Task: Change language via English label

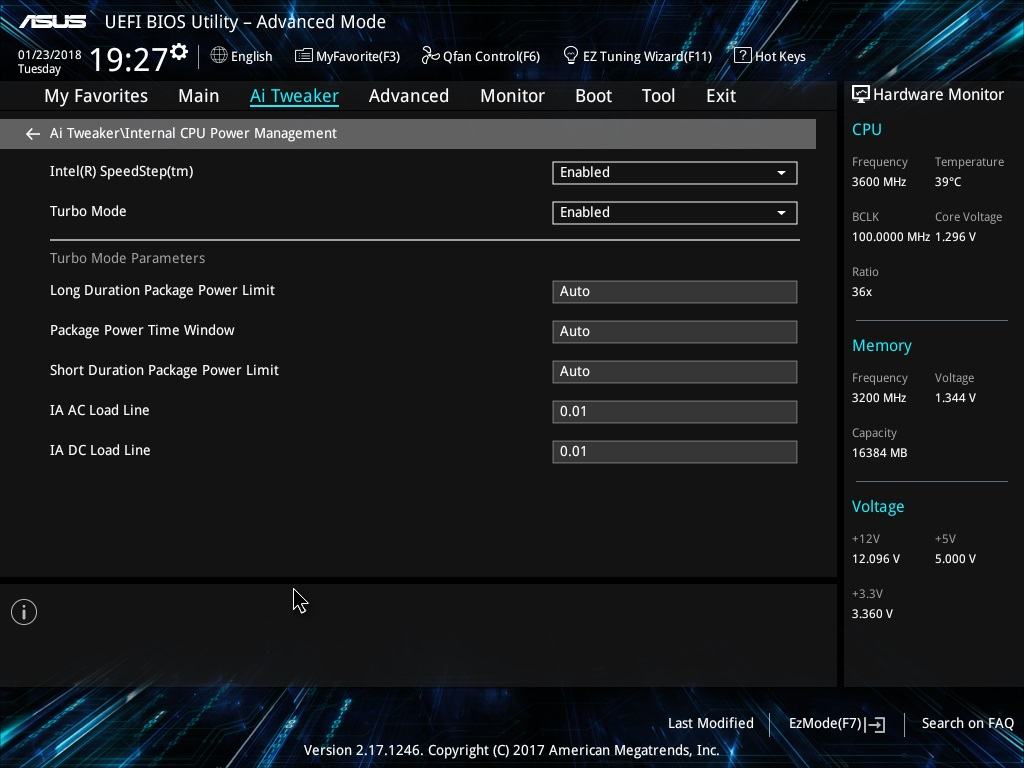Action: click(251, 57)
